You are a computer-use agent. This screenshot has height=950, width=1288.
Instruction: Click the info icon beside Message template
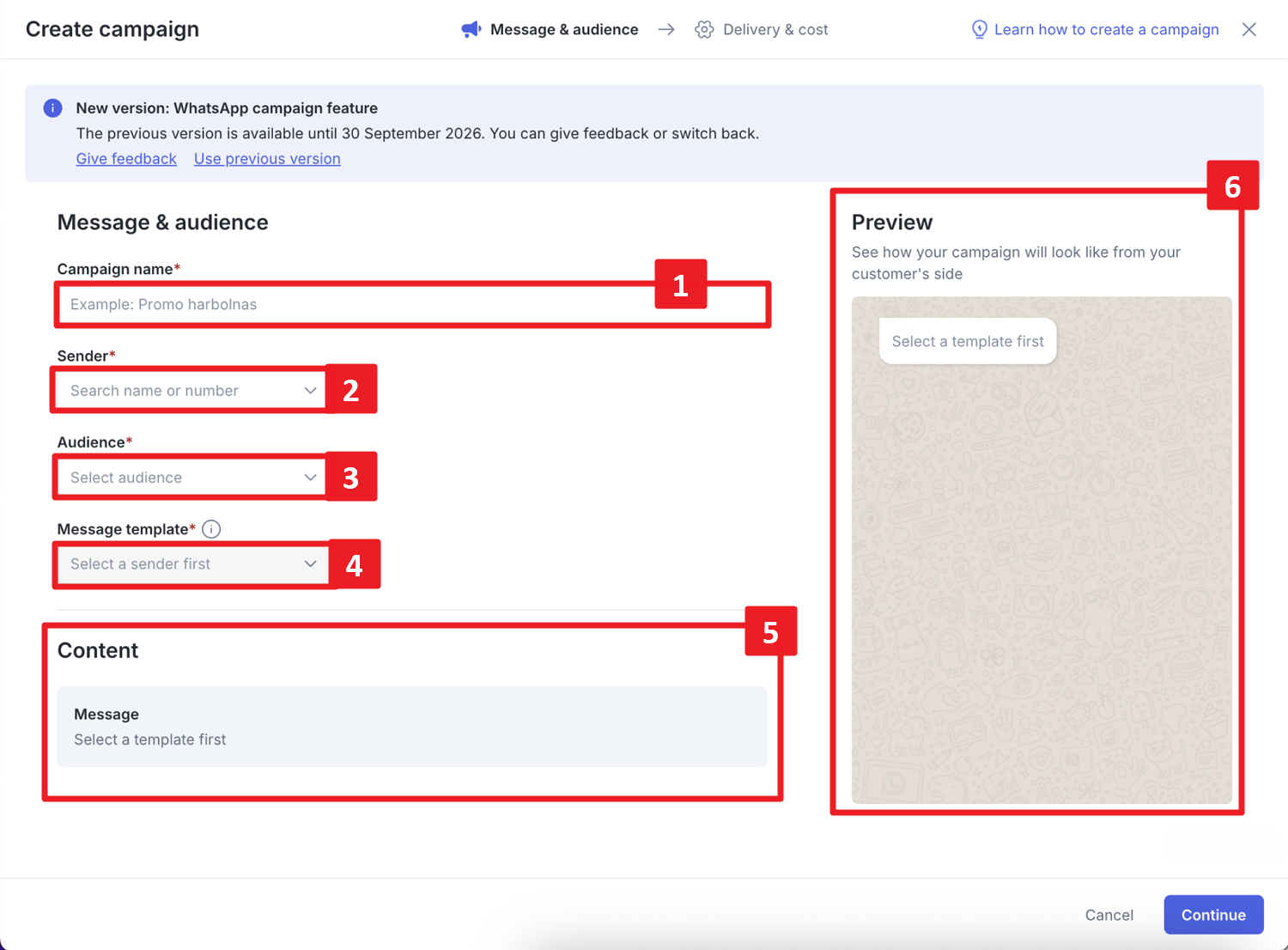(211, 529)
